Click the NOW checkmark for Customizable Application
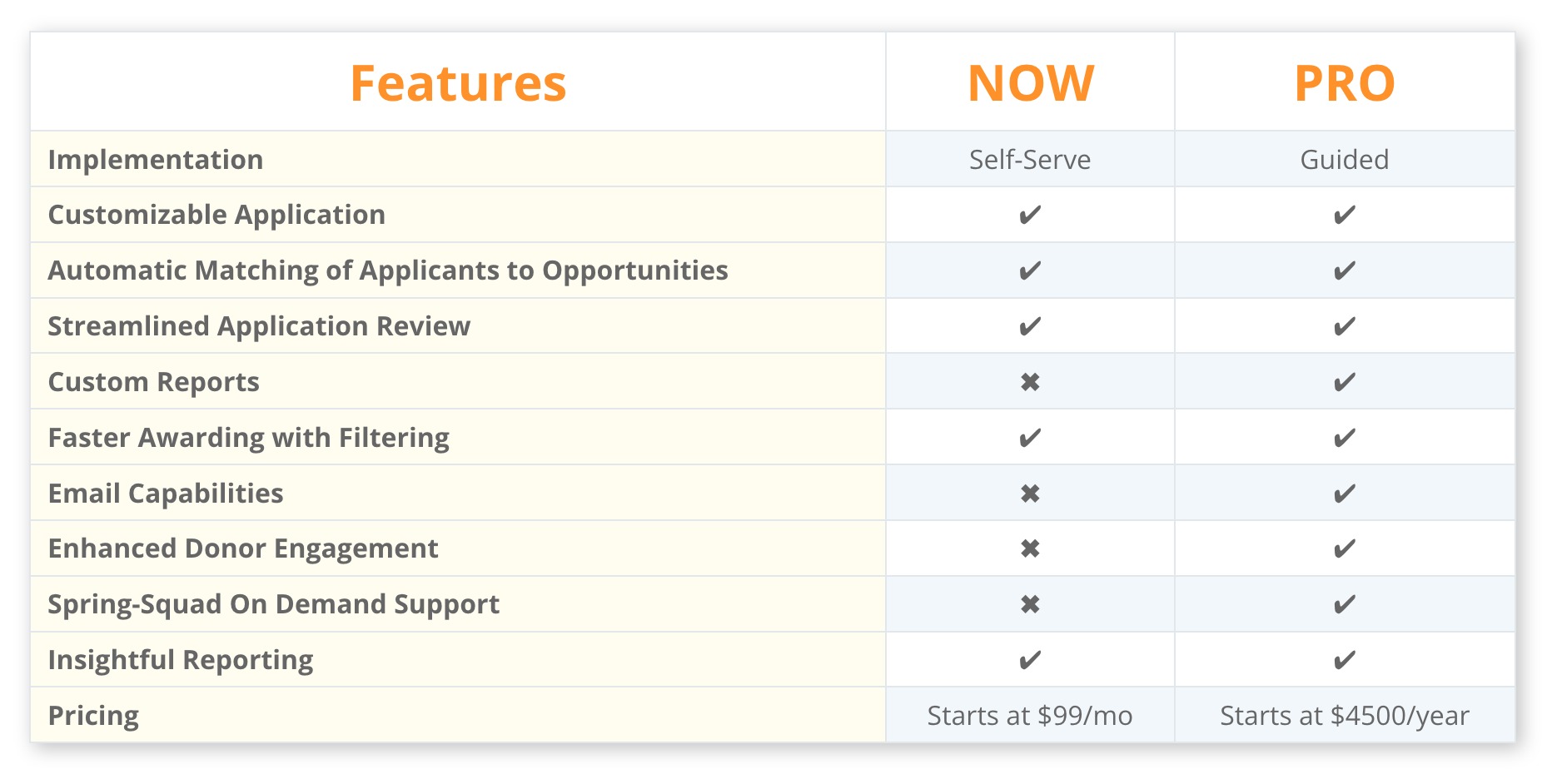The height and width of the screenshot is (784, 1552). 1030,215
